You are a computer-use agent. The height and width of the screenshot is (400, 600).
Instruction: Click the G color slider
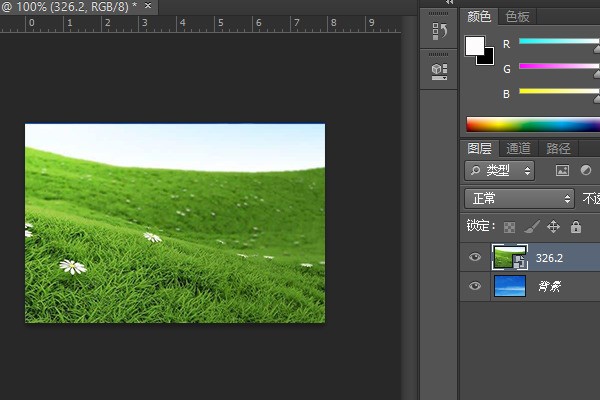coord(559,66)
